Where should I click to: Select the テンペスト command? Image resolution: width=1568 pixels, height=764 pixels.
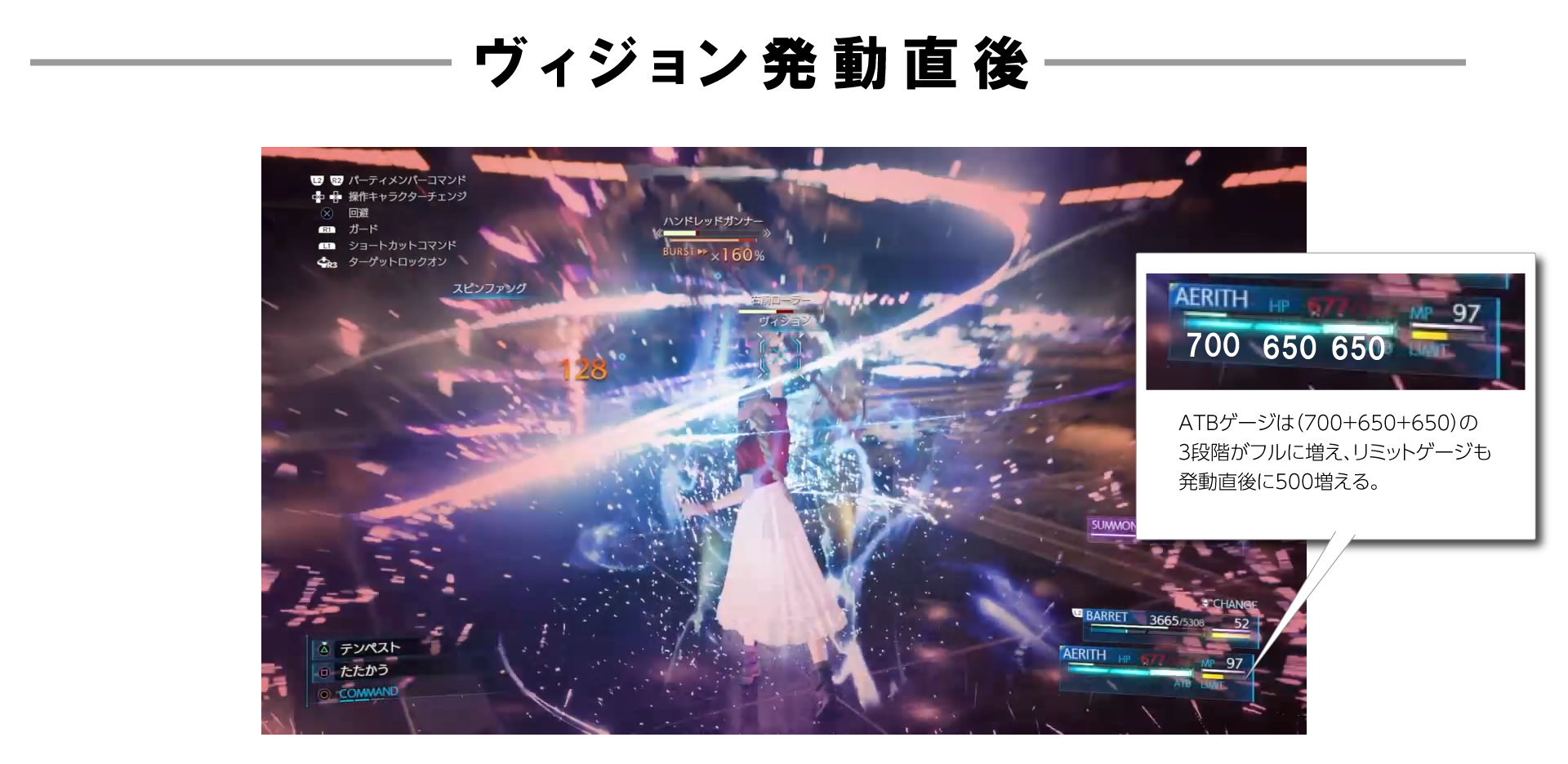pos(370,648)
